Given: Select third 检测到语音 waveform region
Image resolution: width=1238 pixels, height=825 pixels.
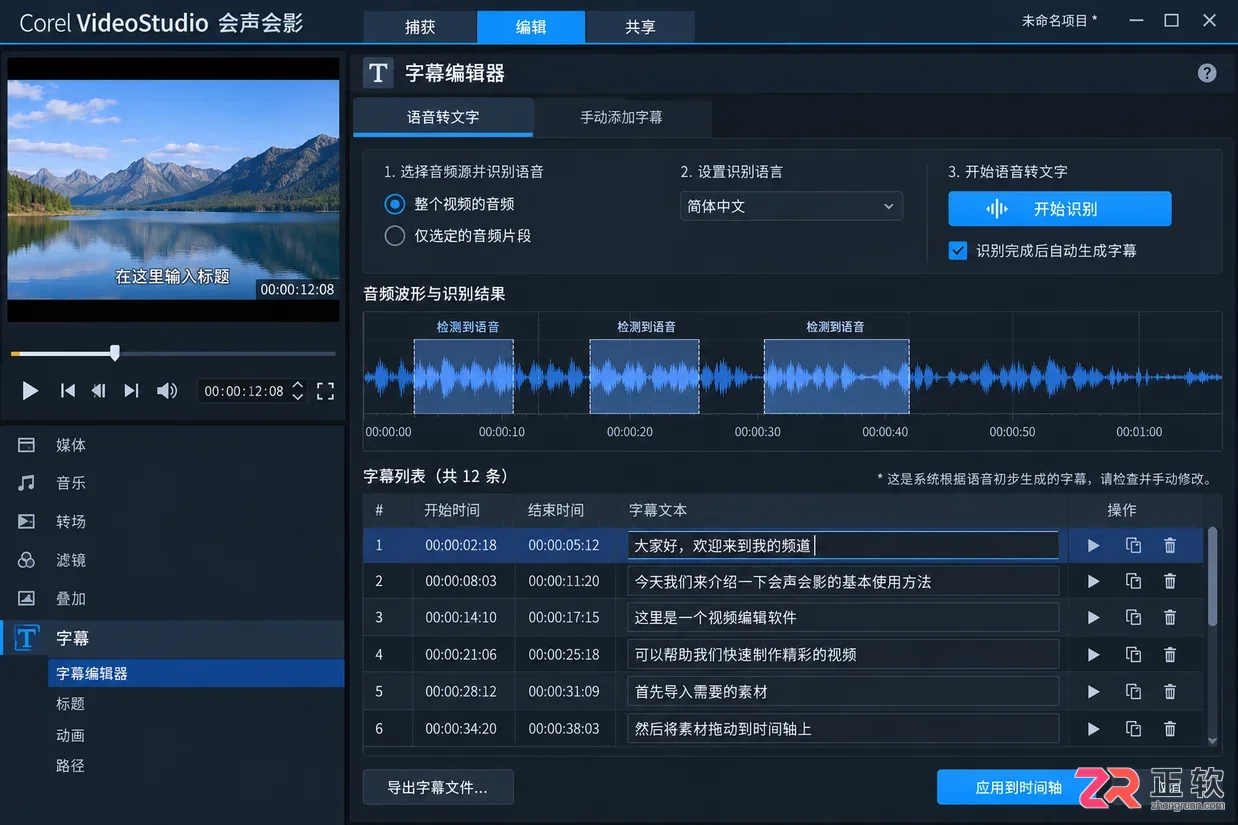Looking at the screenshot, I should [836, 376].
